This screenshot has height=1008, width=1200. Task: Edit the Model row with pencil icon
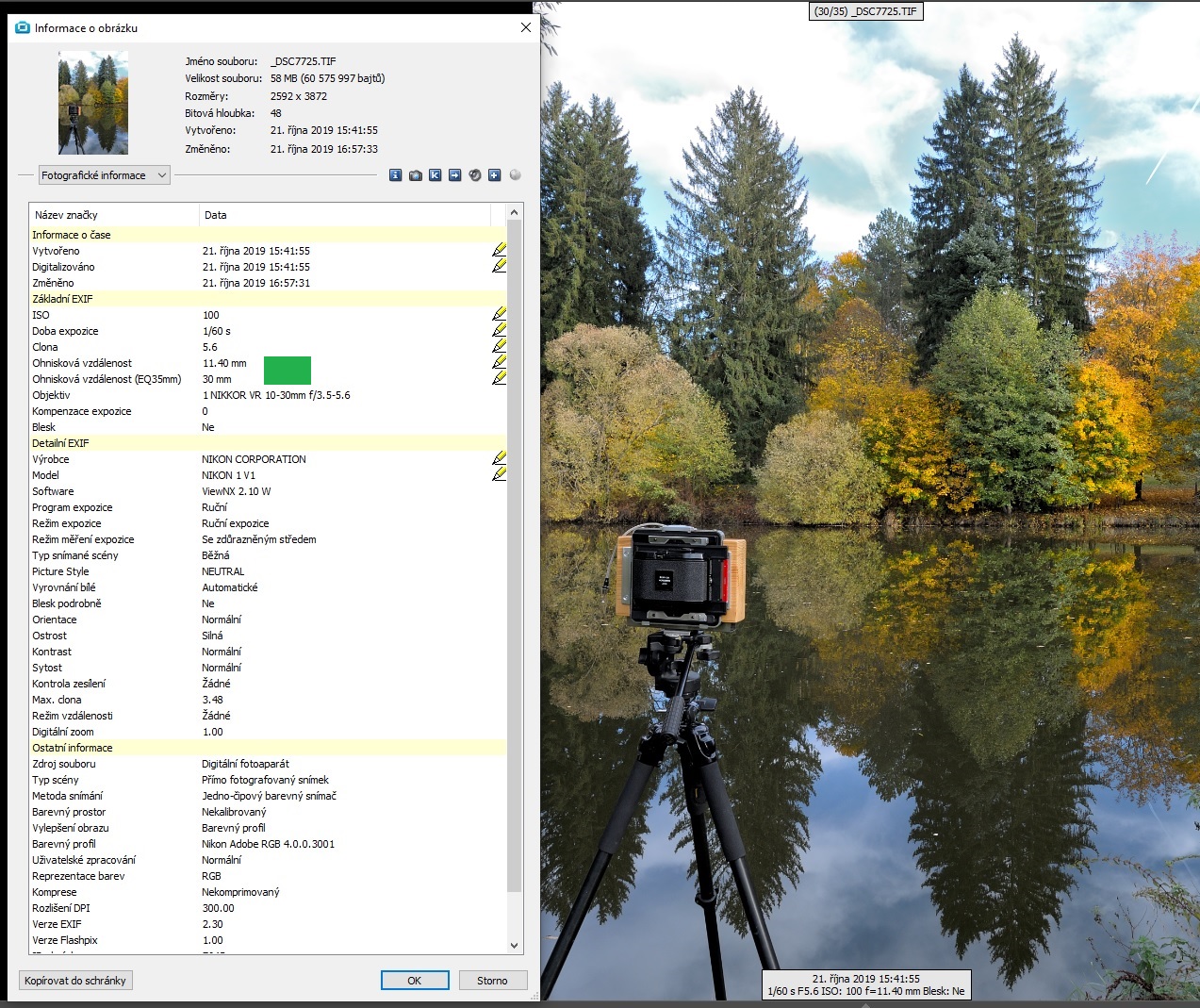[x=499, y=474]
